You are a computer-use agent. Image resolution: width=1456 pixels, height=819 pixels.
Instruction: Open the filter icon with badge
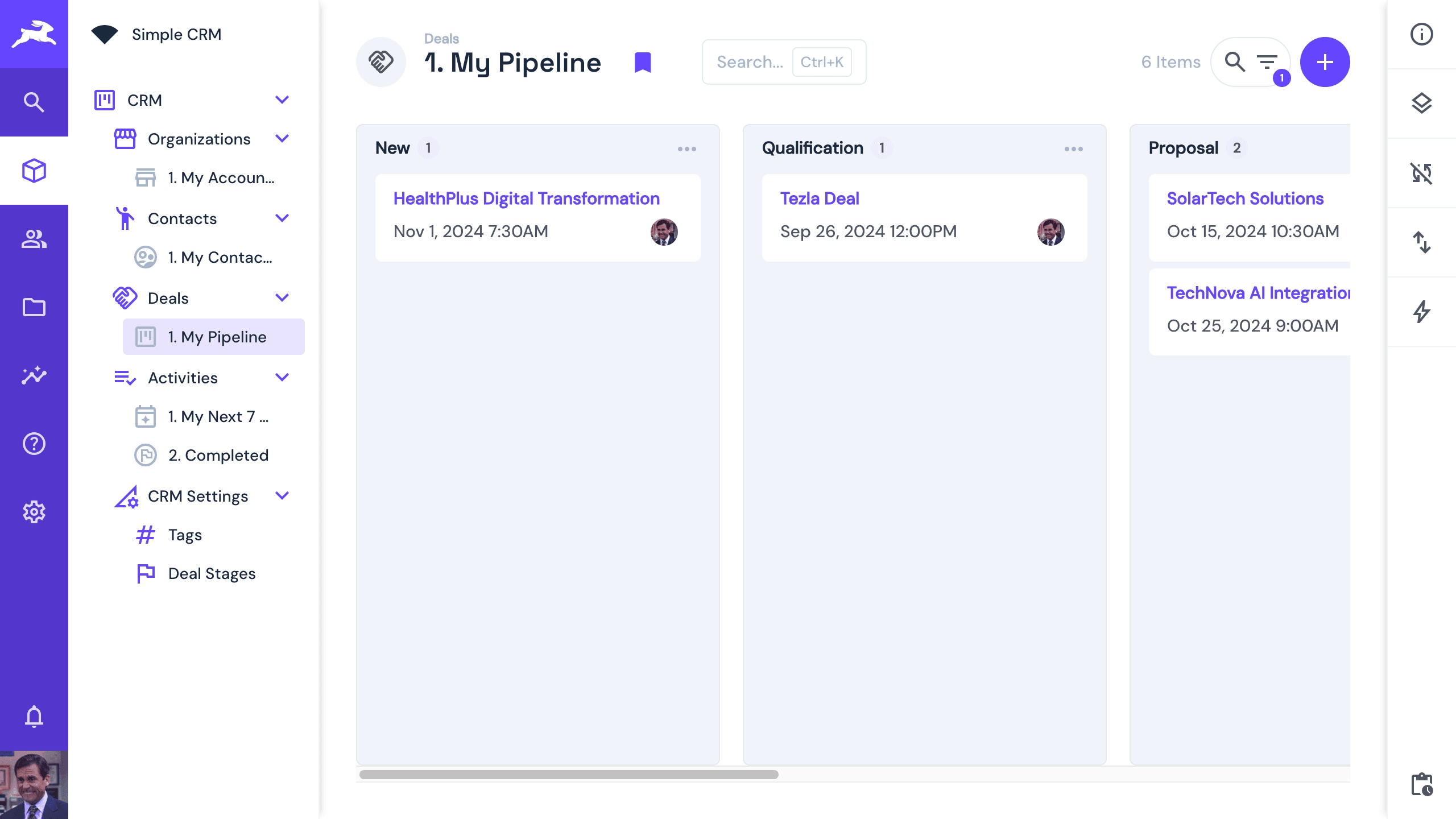tap(1268, 62)
